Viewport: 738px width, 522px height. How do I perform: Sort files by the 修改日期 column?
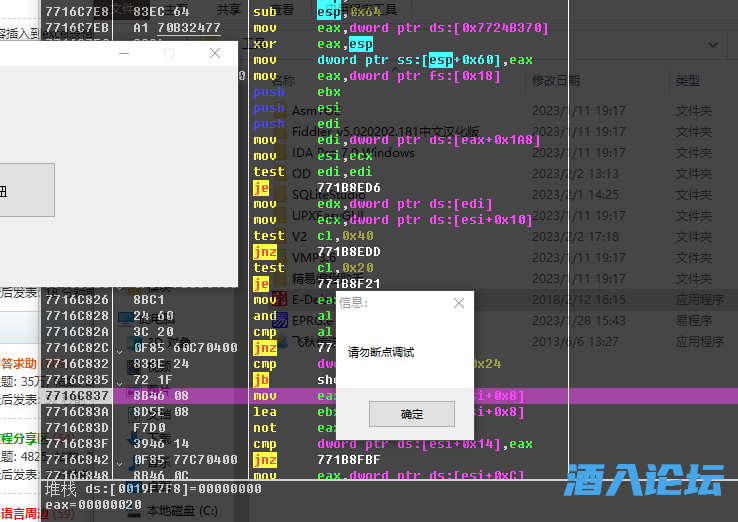pyautogui.click(x=555, y=80)
